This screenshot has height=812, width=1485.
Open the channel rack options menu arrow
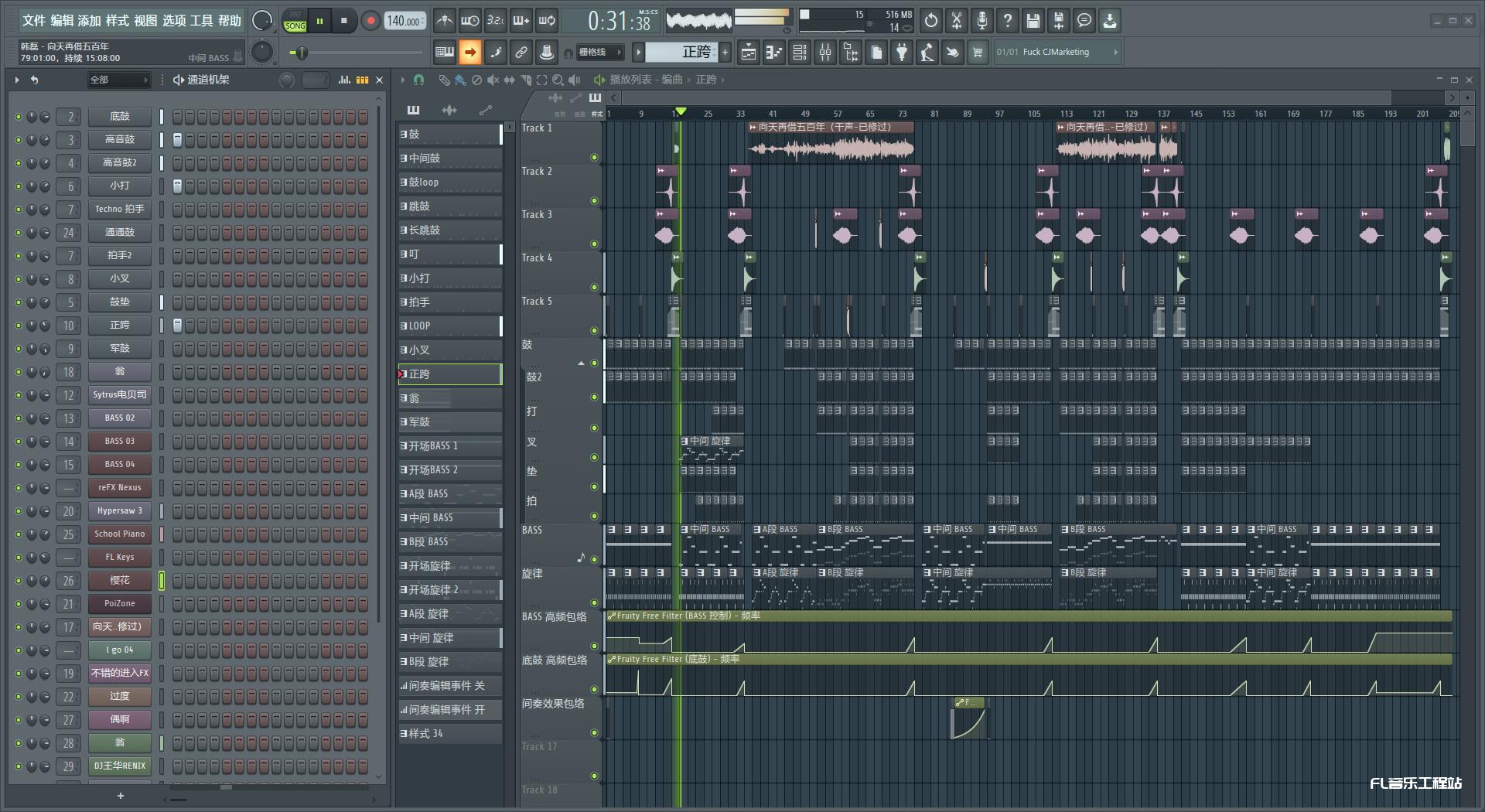click(x=17, y=80)
